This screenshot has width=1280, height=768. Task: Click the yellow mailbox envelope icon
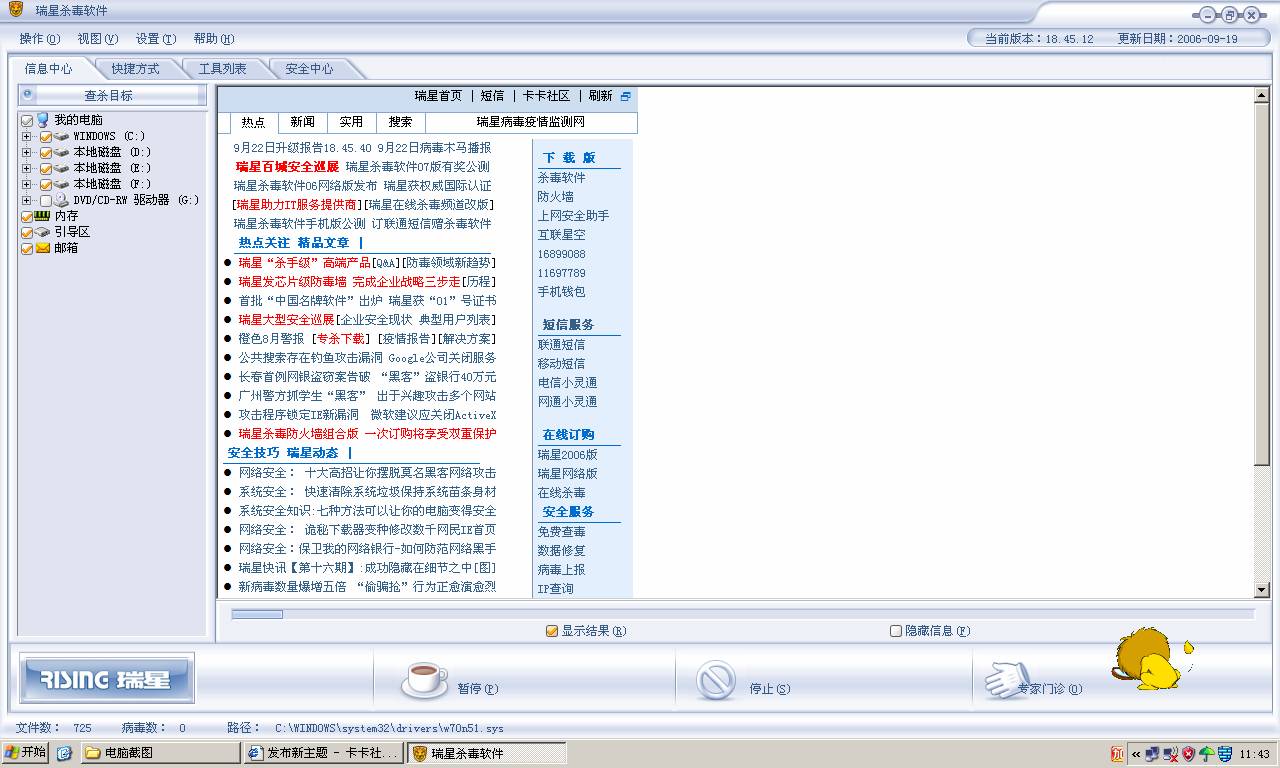point(43,248)
